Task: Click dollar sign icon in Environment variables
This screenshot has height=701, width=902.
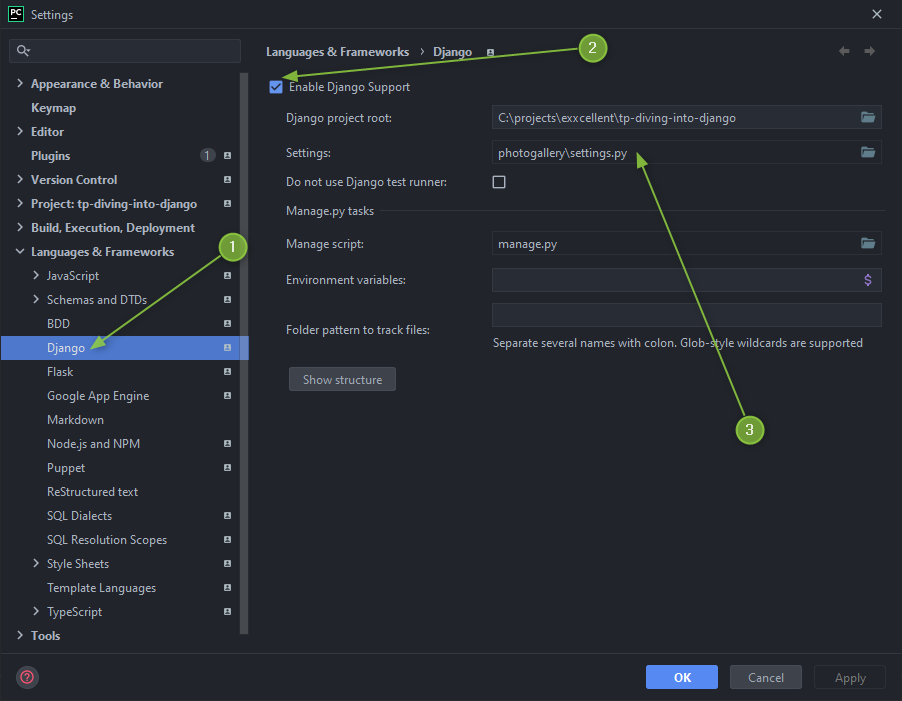Action: click(x=867, y=280)
